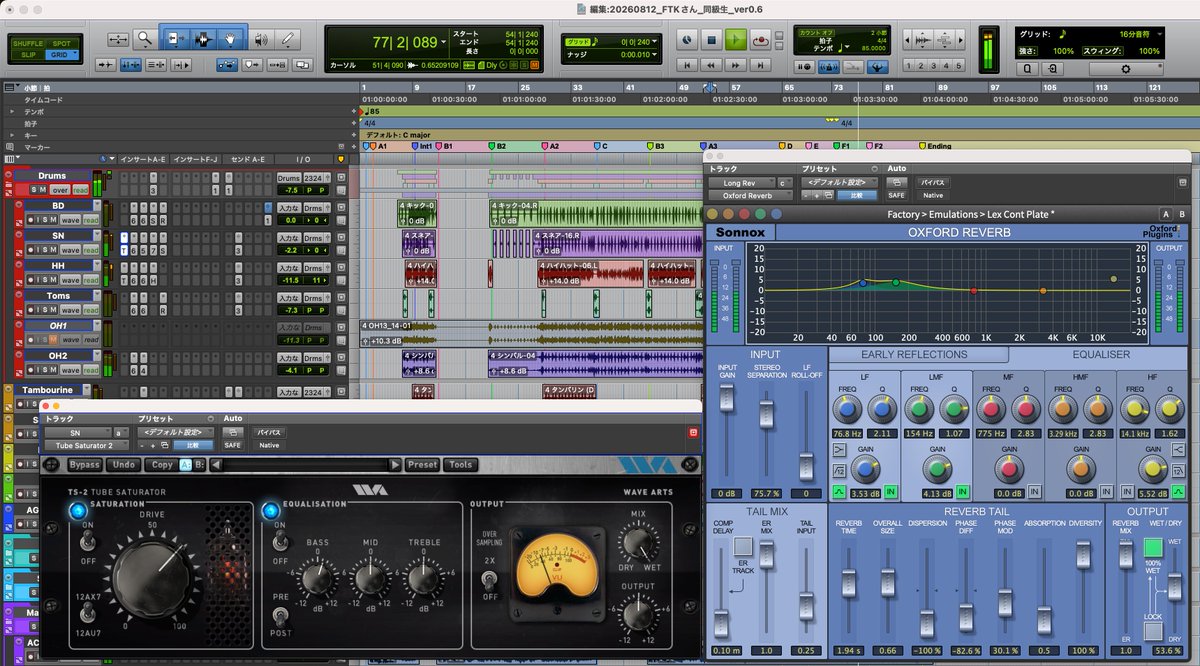Select the Trim tool

point(178,40)
